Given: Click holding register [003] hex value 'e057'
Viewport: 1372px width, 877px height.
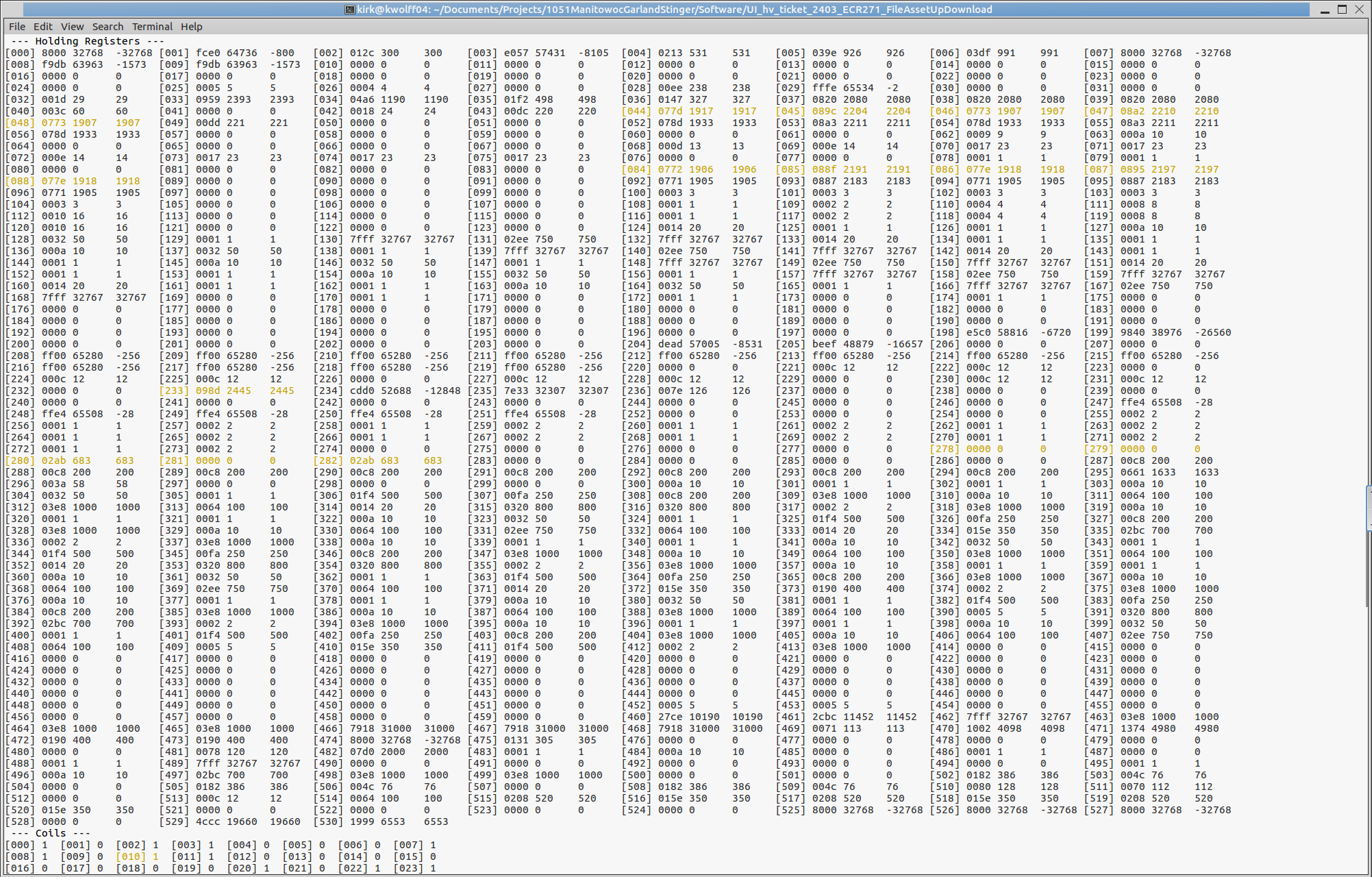Looking at the screenshot, I should pyautogui.click(x=516, y=53).
